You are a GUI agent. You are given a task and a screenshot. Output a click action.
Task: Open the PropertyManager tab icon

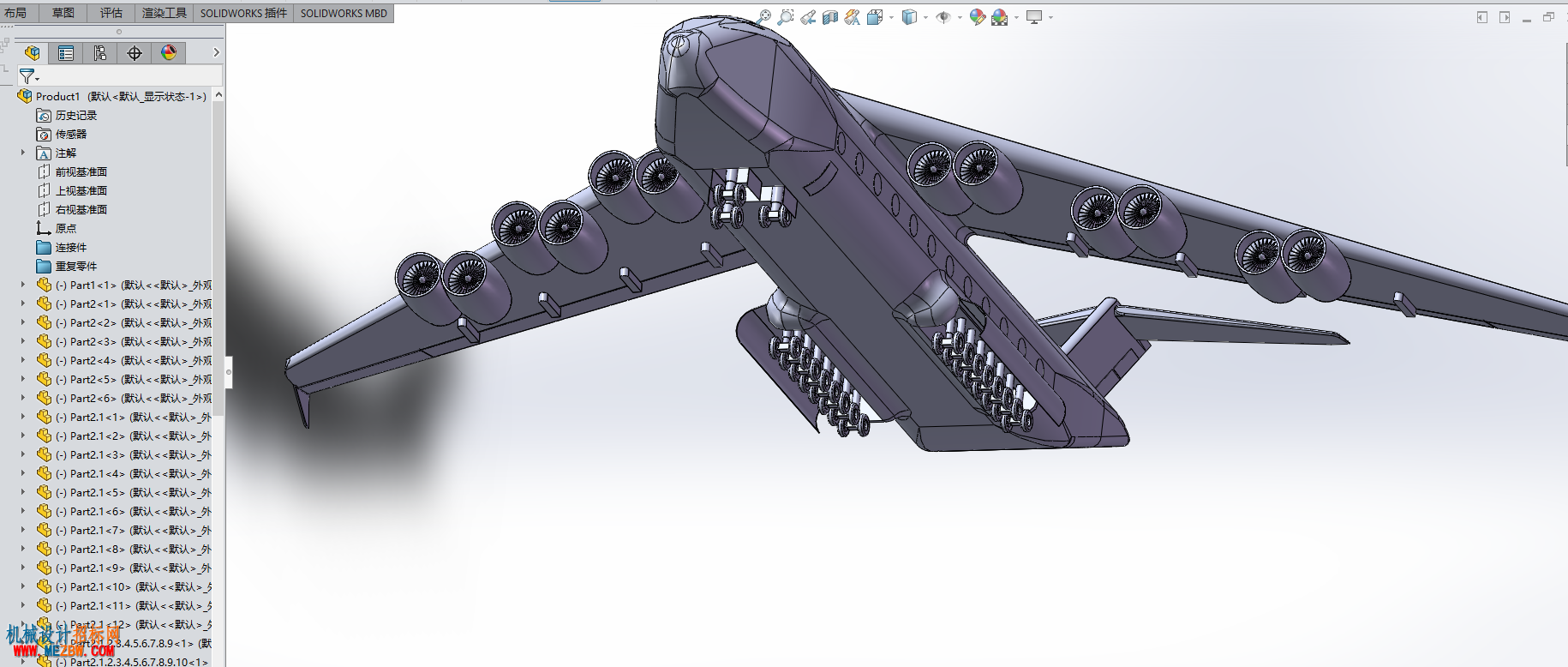(x=66, y=53)
